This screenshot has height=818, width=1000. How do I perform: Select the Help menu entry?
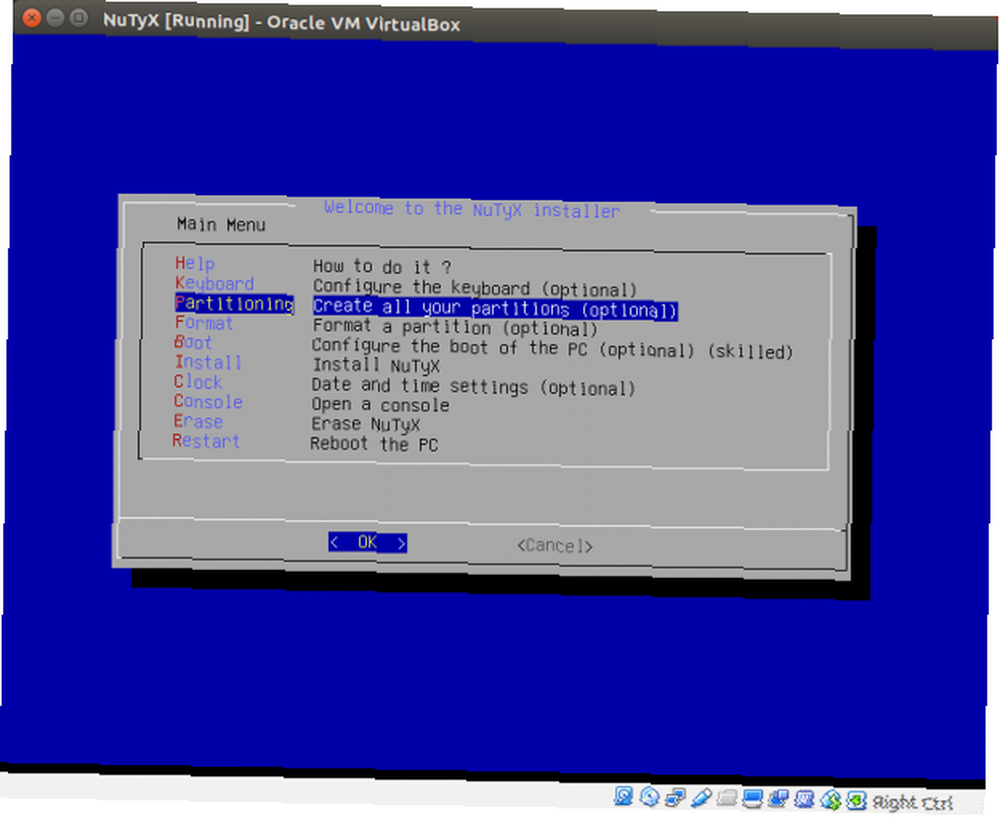(195, 263)
